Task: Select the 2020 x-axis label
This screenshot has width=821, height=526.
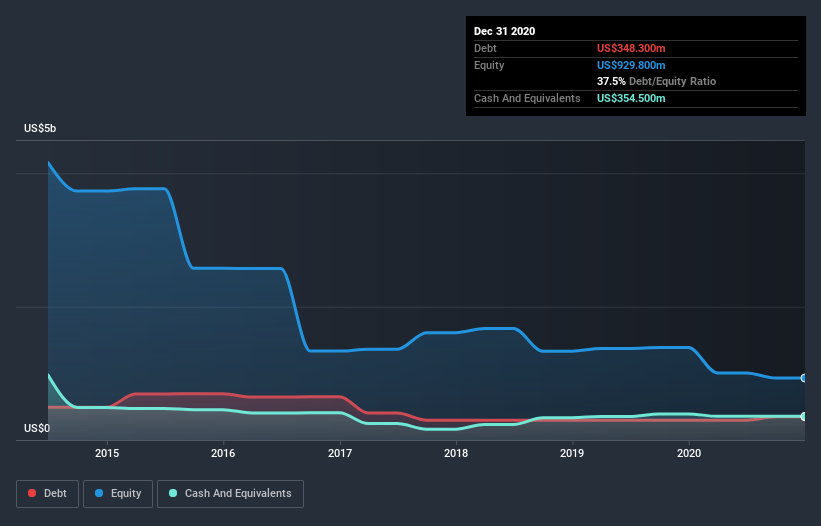Action: pos(689,453)
